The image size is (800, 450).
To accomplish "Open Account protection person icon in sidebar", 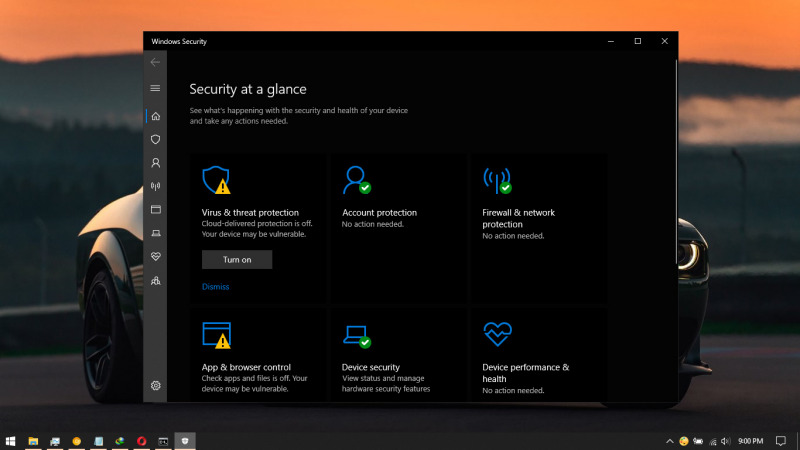I will 155,163.
